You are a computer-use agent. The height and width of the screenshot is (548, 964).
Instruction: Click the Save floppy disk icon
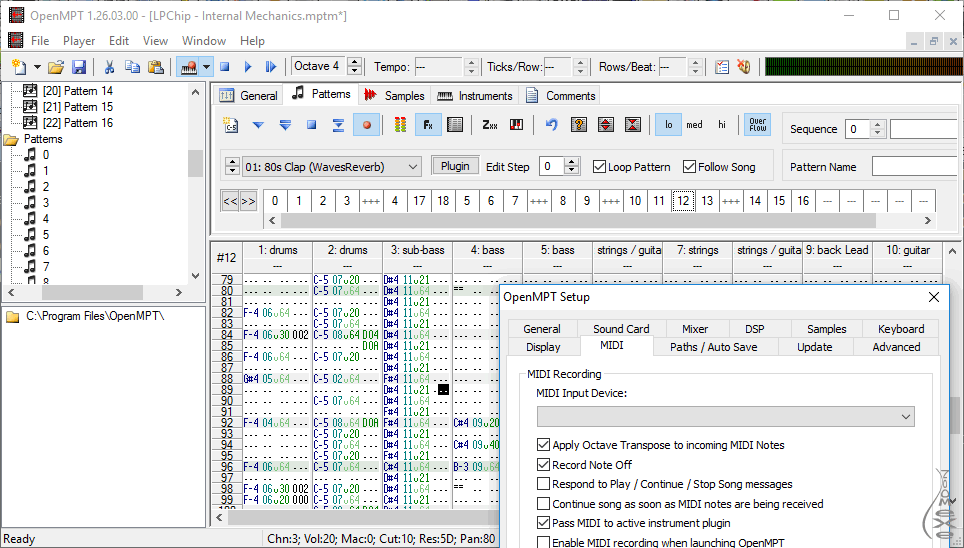(x=79, y=66)
